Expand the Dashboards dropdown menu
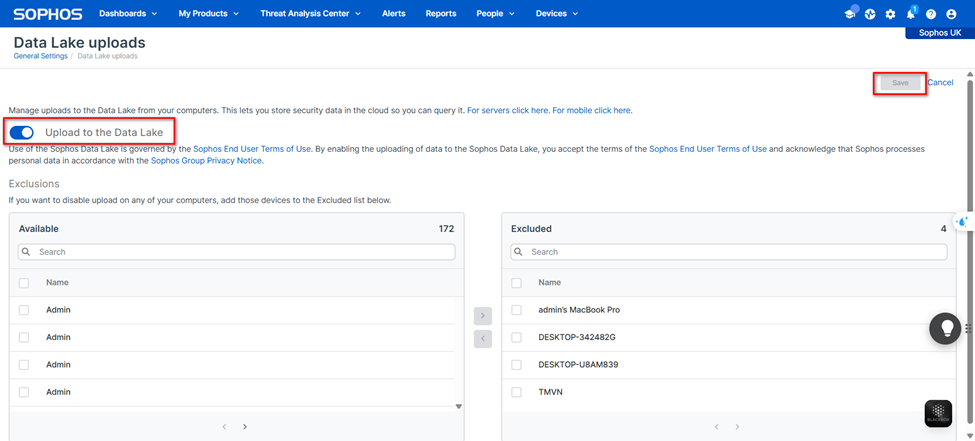The height and width of the screenshot is (441, 975). tap(128, 14)
